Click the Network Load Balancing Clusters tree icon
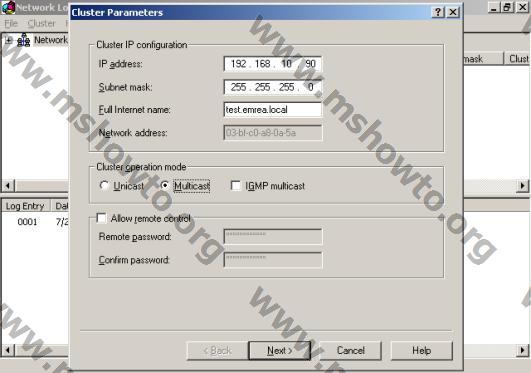This screenshot has width=531, height=373. (23, 40)
